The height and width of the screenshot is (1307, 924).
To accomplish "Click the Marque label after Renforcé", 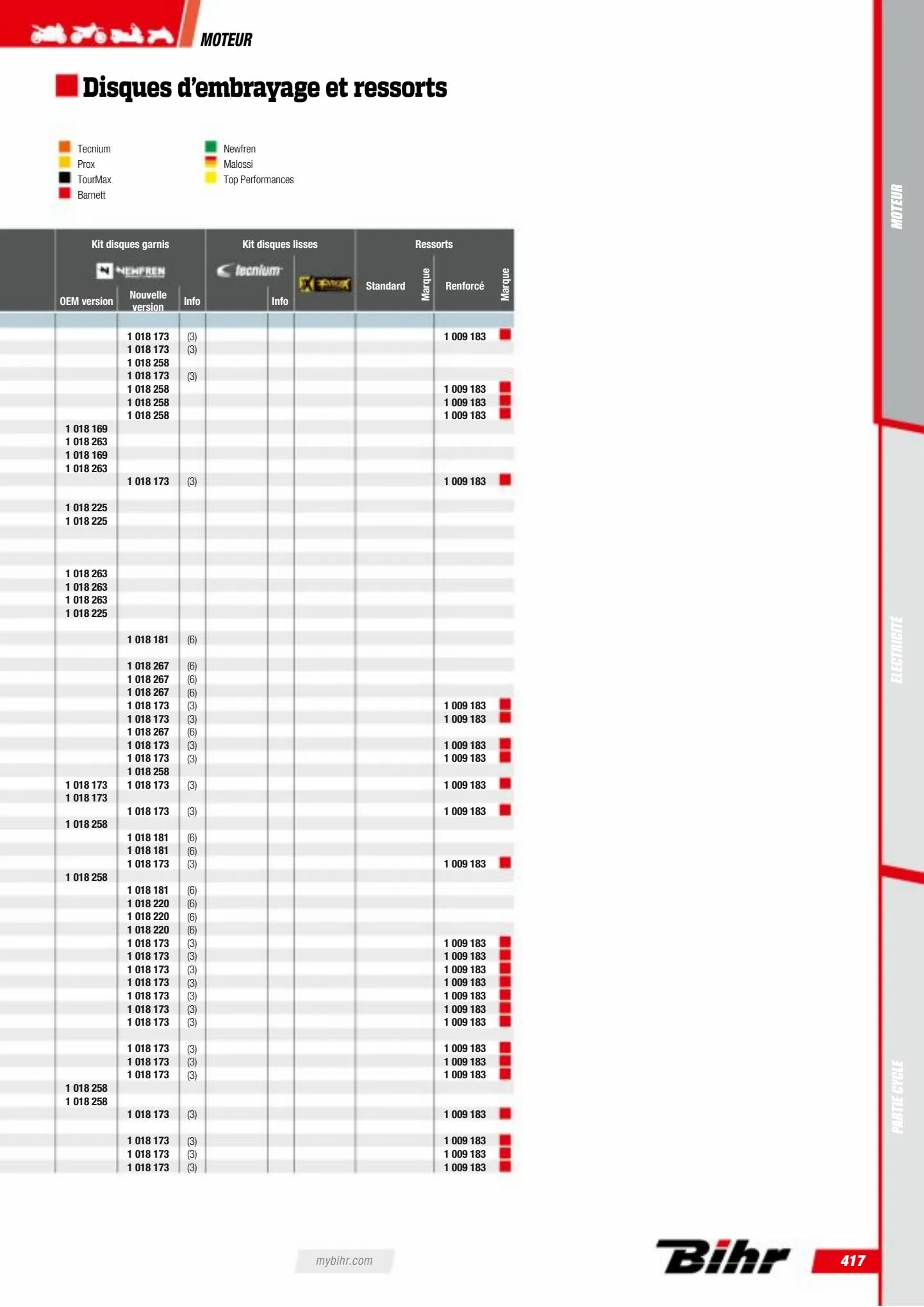I will click(x=505, y=284).
